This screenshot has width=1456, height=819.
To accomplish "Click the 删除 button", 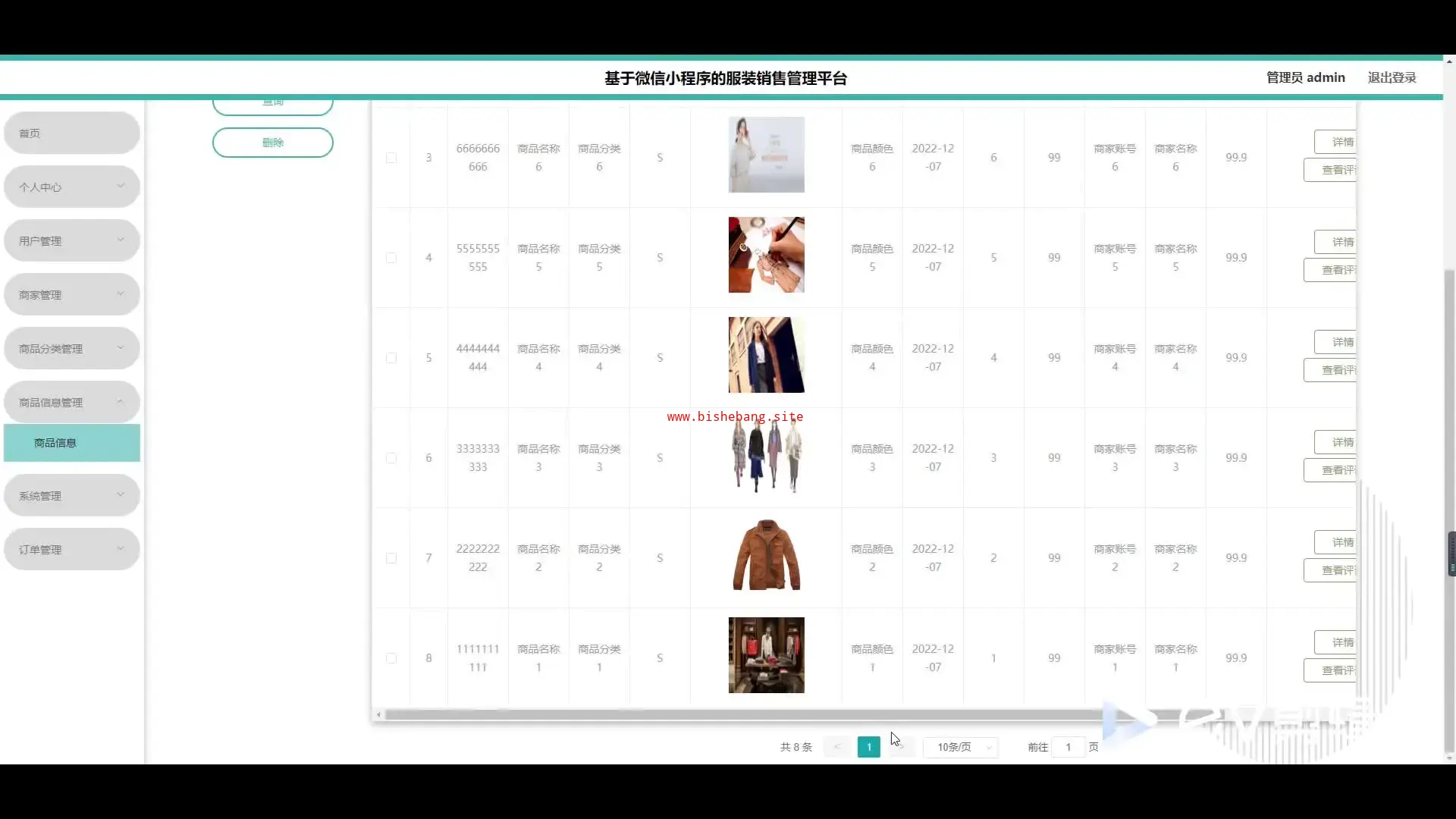I will (x=272, y=143).
